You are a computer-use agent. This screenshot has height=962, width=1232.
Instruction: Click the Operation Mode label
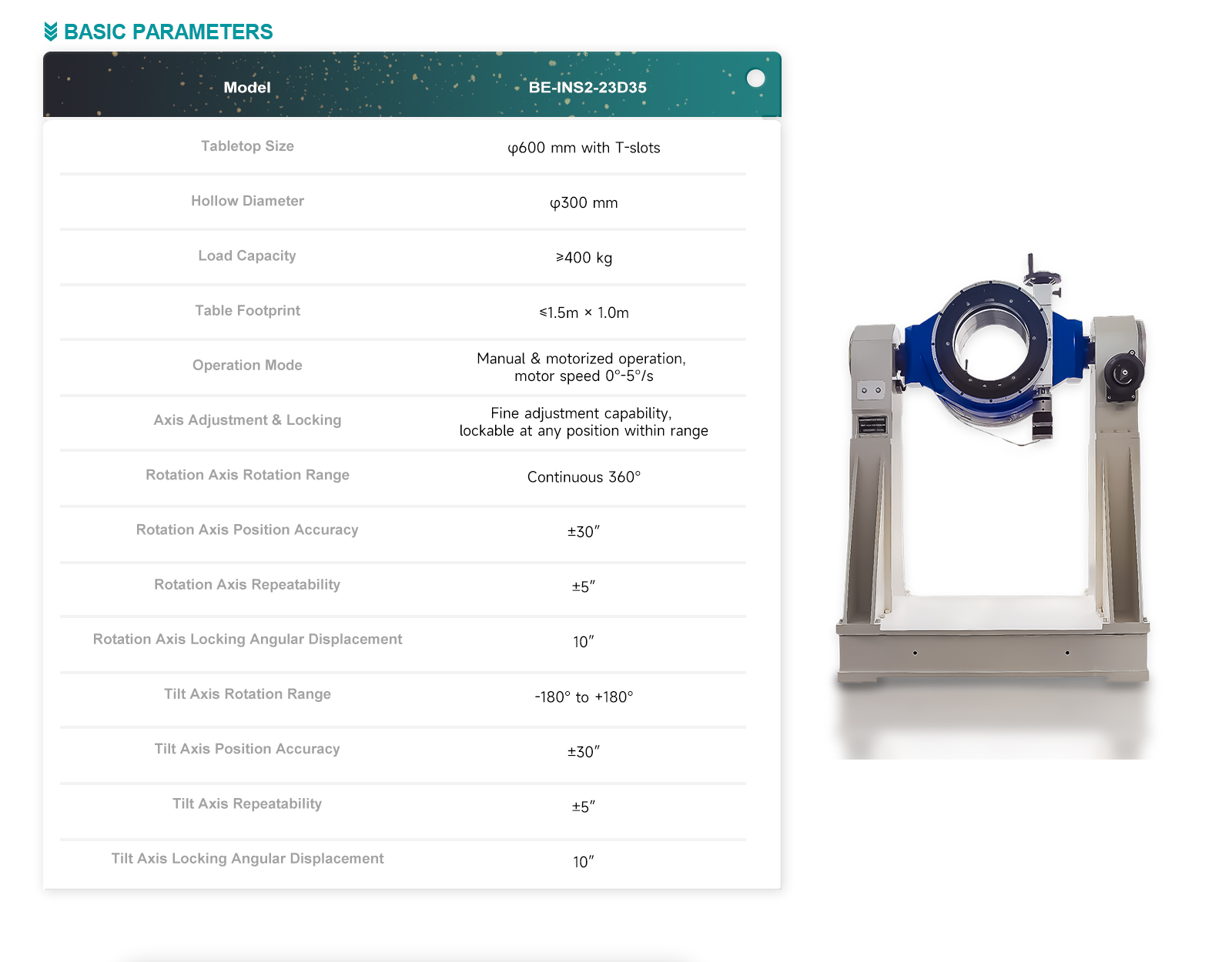(x=247, y=366)
